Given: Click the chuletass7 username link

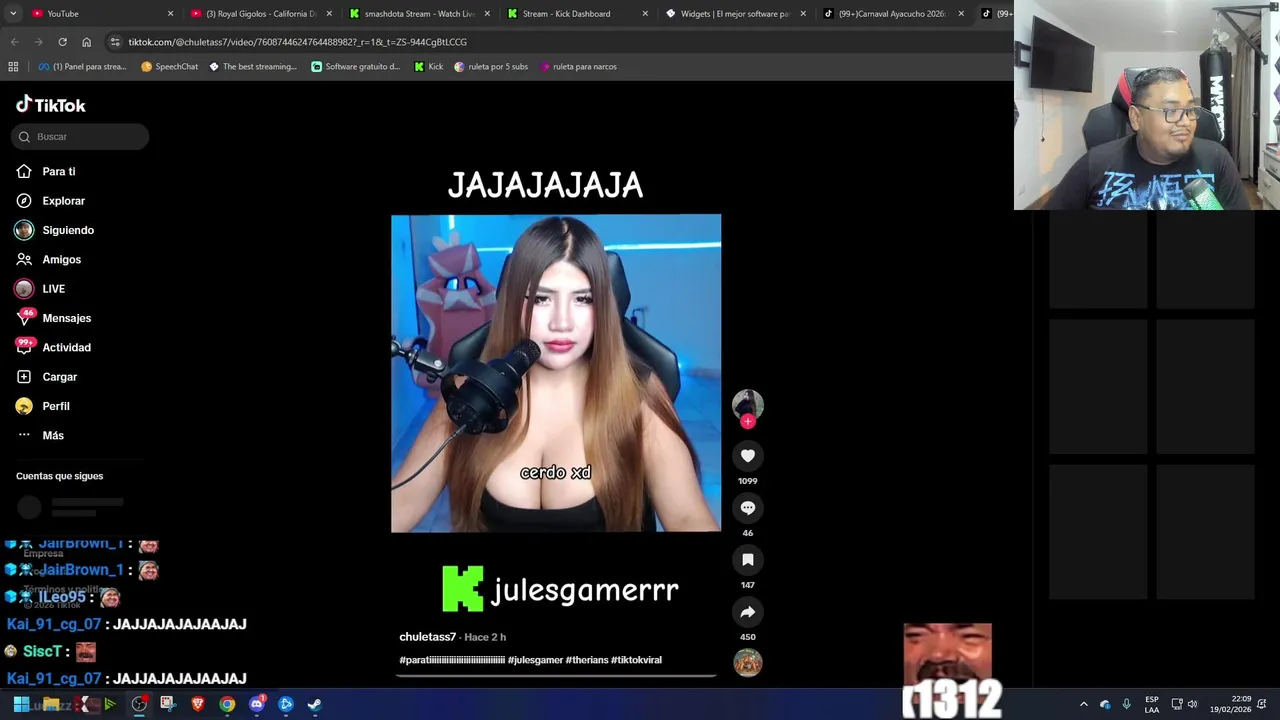Looking at the screenshot, I should tap(427, 637).
